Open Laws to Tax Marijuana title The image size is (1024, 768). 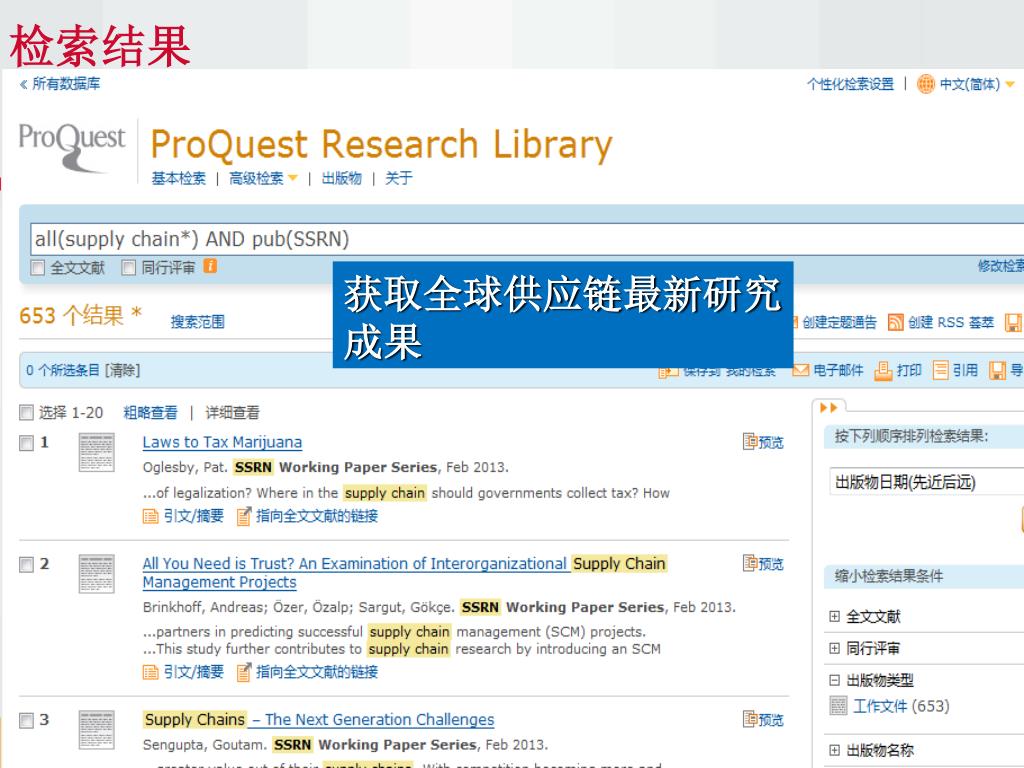pyautogui.click(x=222, y=442)
